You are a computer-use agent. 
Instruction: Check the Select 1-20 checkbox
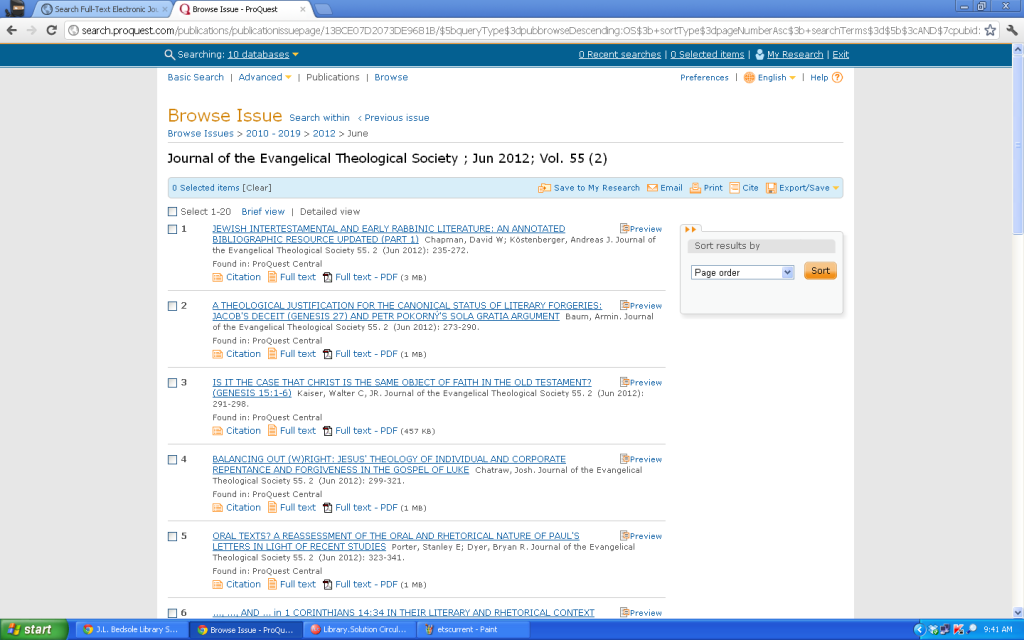(x=172, y=212)
